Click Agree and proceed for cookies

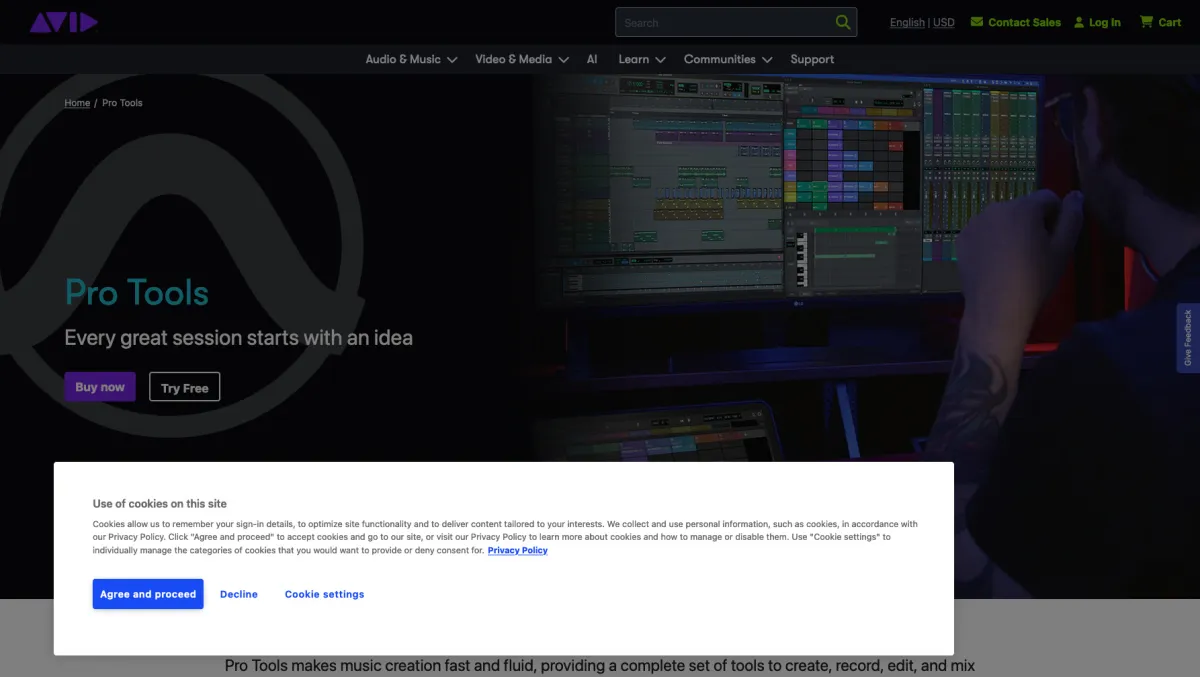coord(148,594)
